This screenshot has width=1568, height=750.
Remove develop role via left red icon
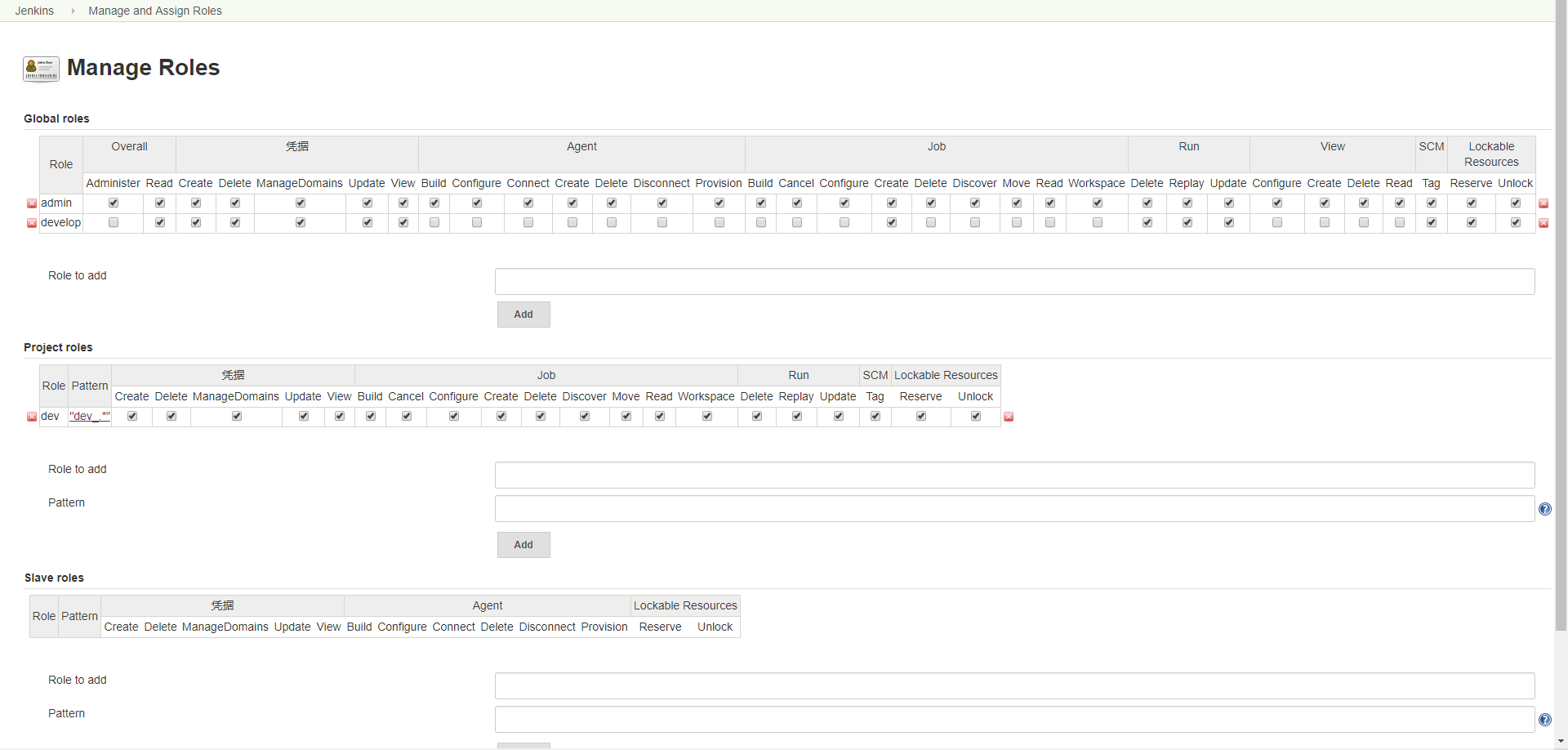click(x=32, y=223)
